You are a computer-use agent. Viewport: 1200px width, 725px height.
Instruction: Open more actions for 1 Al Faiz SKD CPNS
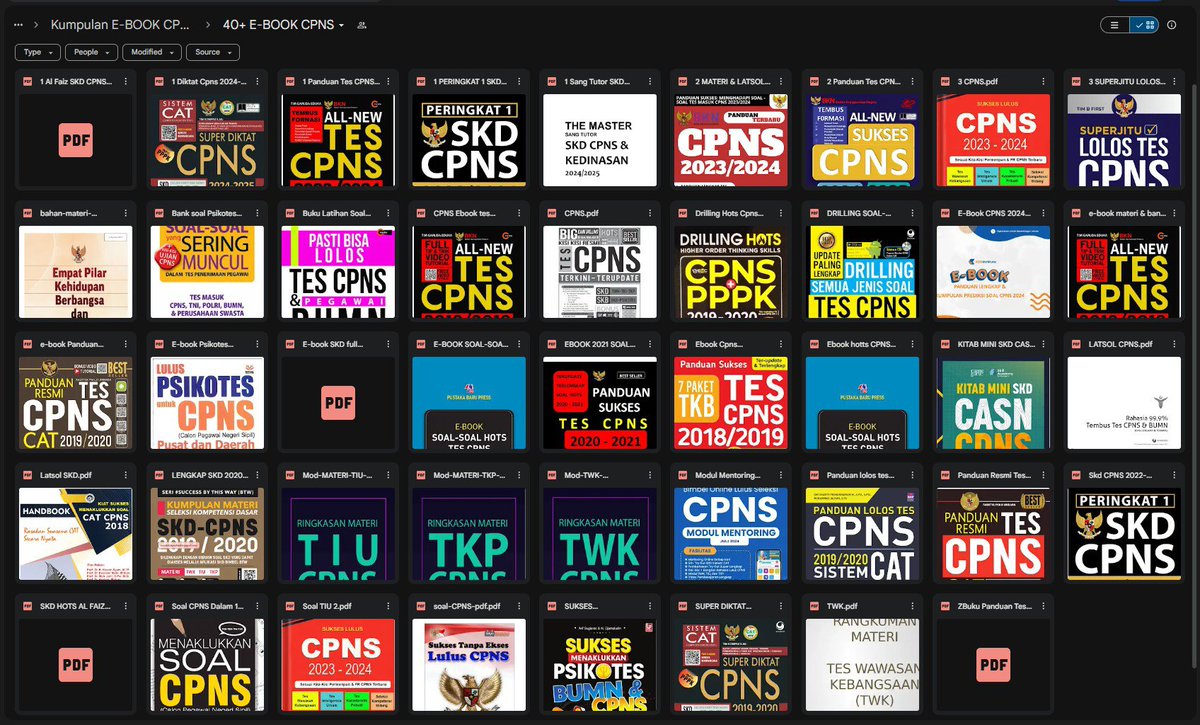point(125,82)
